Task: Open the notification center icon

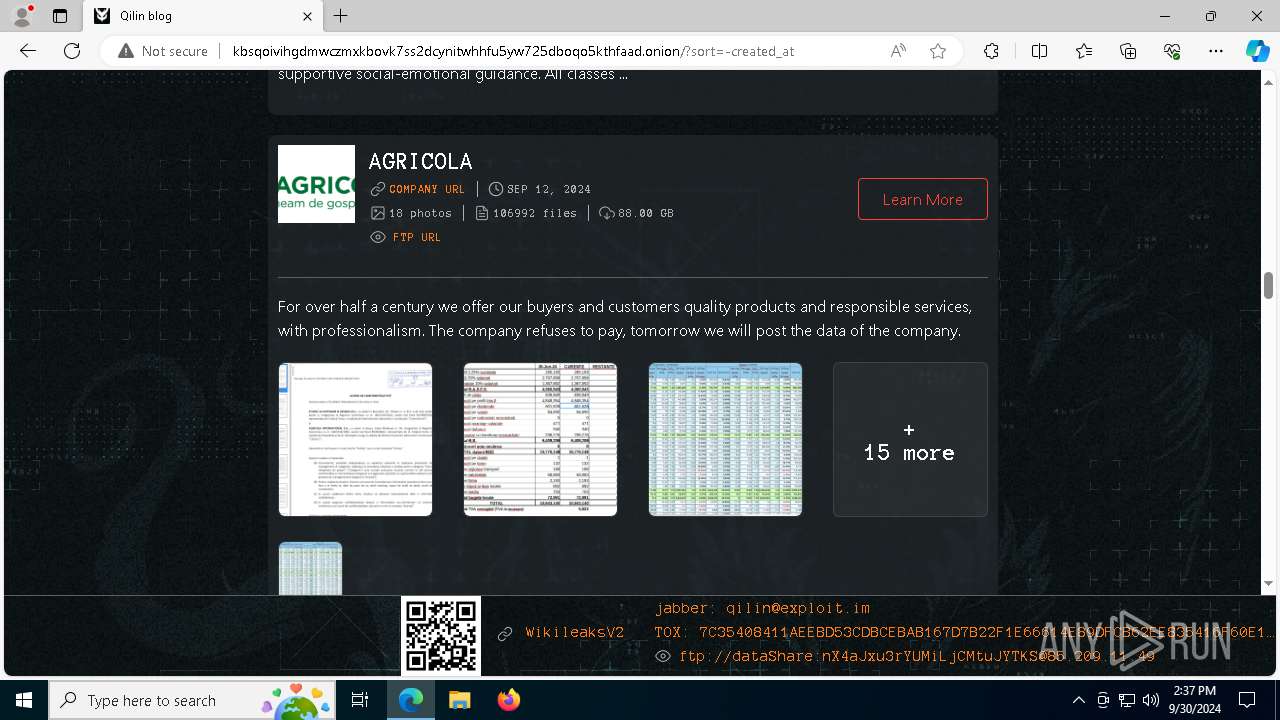Action: point(1247,700)
